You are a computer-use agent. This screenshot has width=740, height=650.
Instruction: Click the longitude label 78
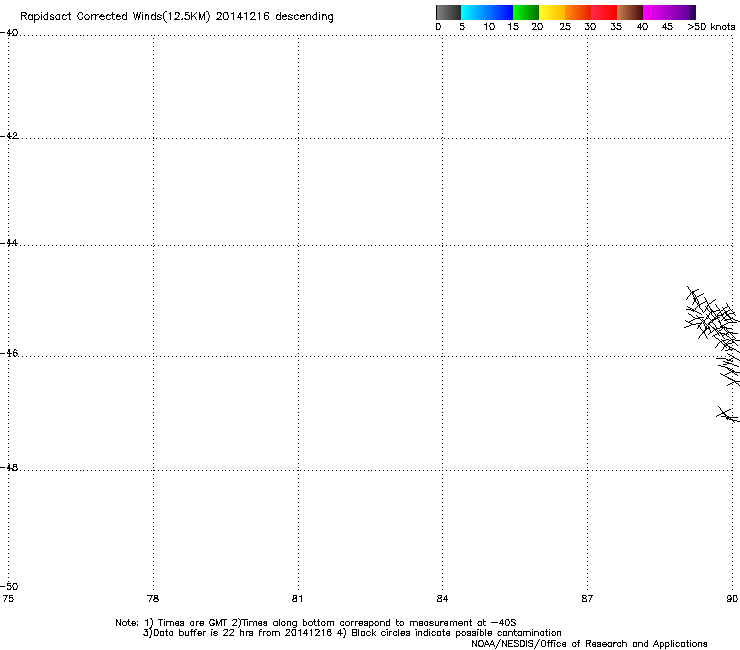click(153, 599)
